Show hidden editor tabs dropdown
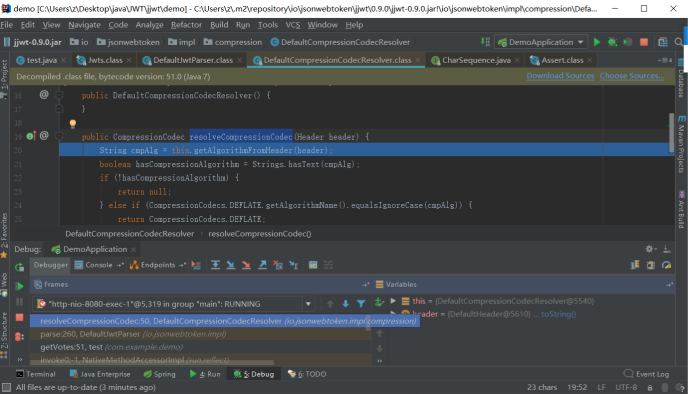688x394 pixels. [x=665, y=60]
